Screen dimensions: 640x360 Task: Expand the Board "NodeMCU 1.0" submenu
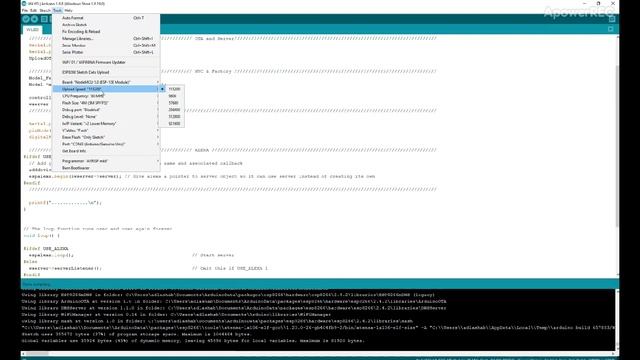coord(106,82)
